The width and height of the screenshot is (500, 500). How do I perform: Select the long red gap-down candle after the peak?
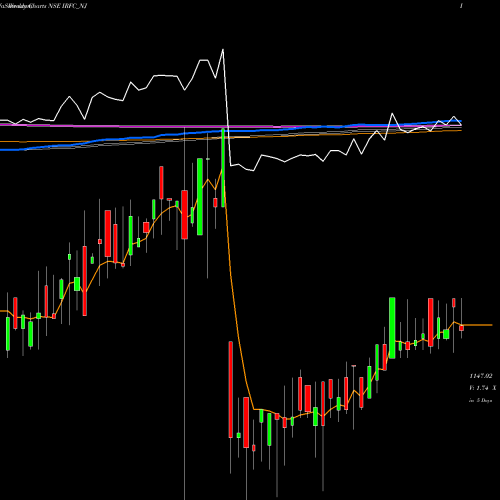(x=231, y=389)
